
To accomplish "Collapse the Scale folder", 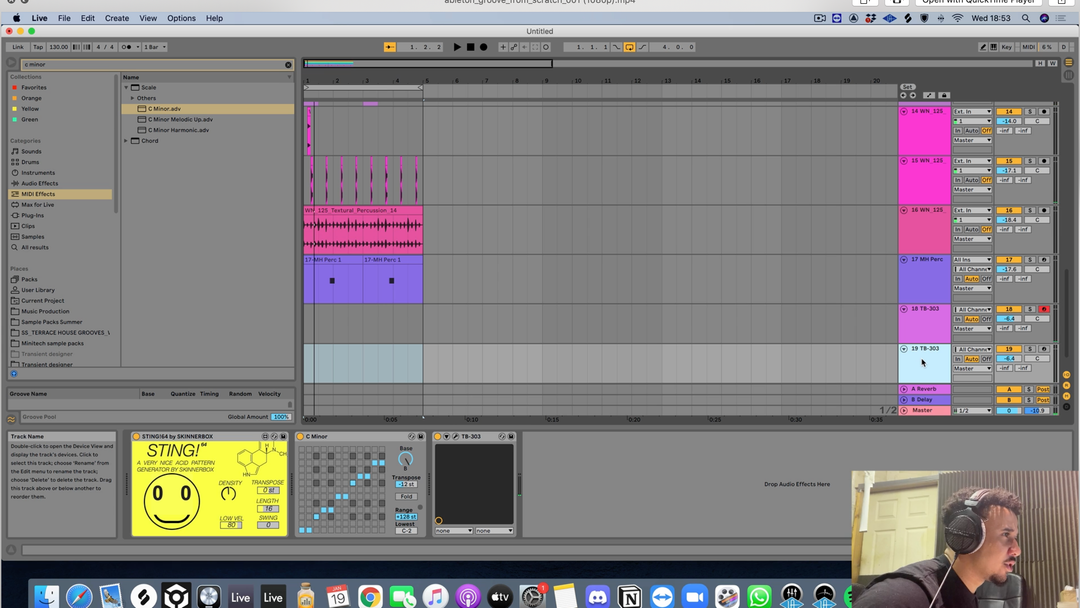I will [126, 87].
